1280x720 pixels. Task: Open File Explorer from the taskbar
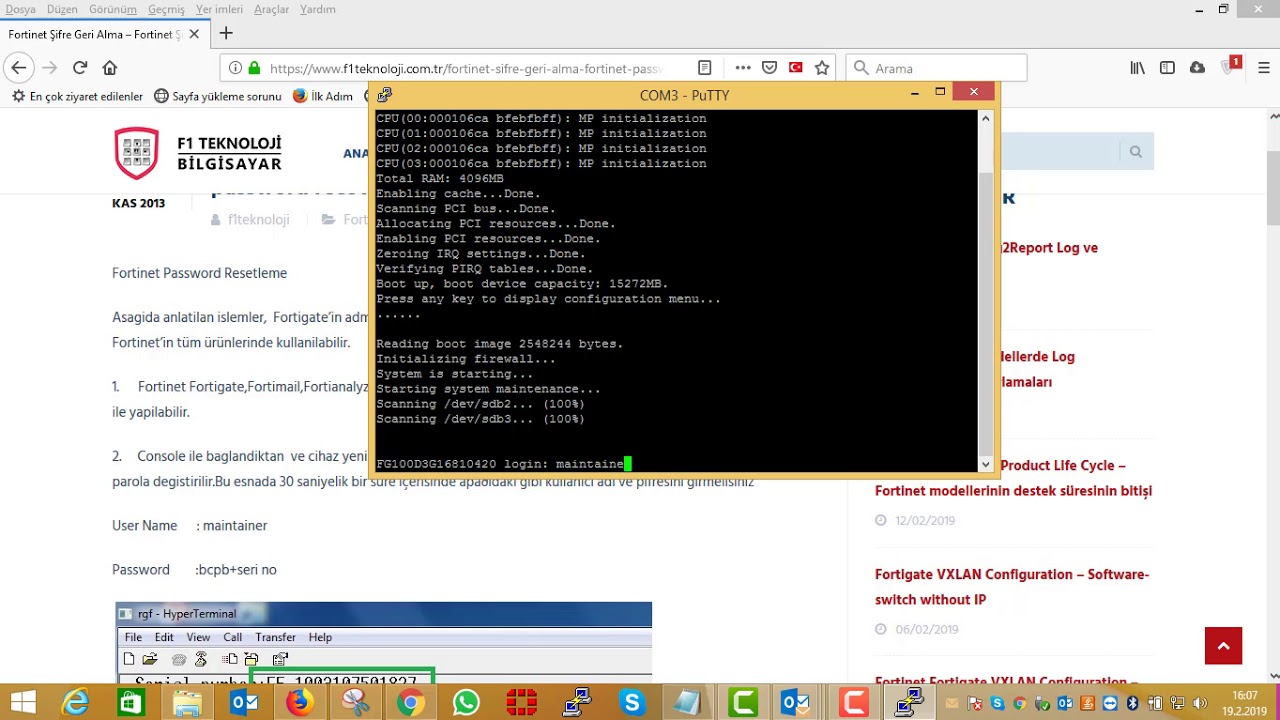187,703
